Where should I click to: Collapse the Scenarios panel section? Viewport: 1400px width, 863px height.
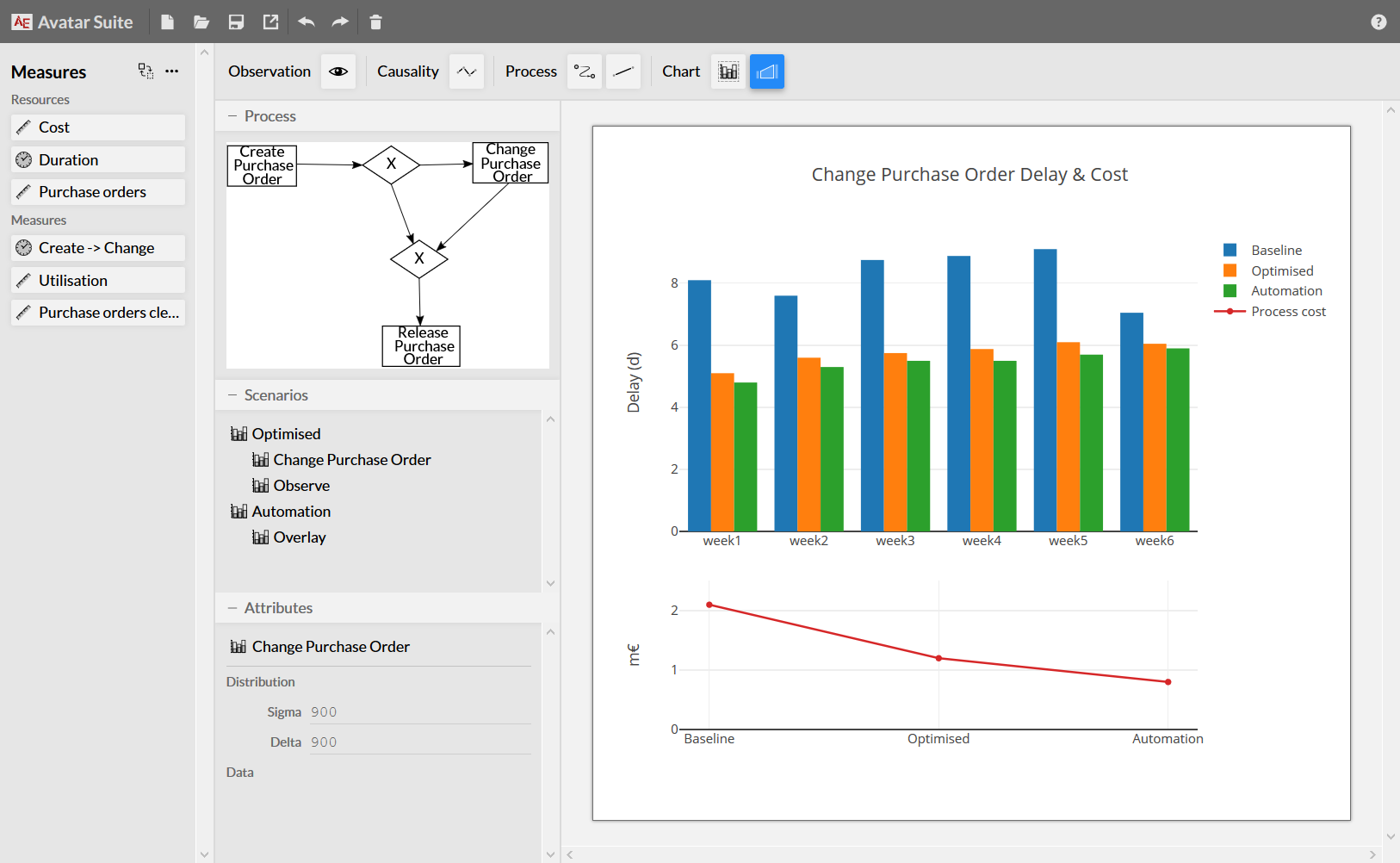click(232, 395)
